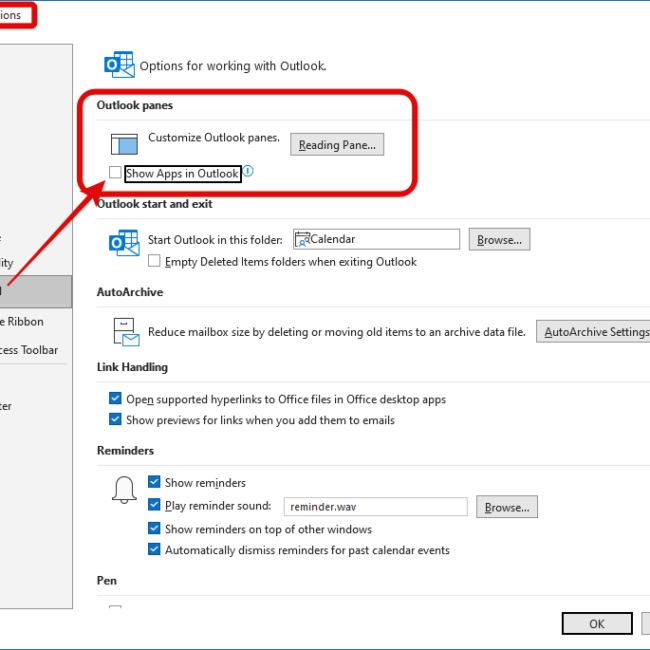The height and width of the screenshot is (650, 650).
Task: Disable the Show reminders checkbox
Action: (x=154, y=482)
